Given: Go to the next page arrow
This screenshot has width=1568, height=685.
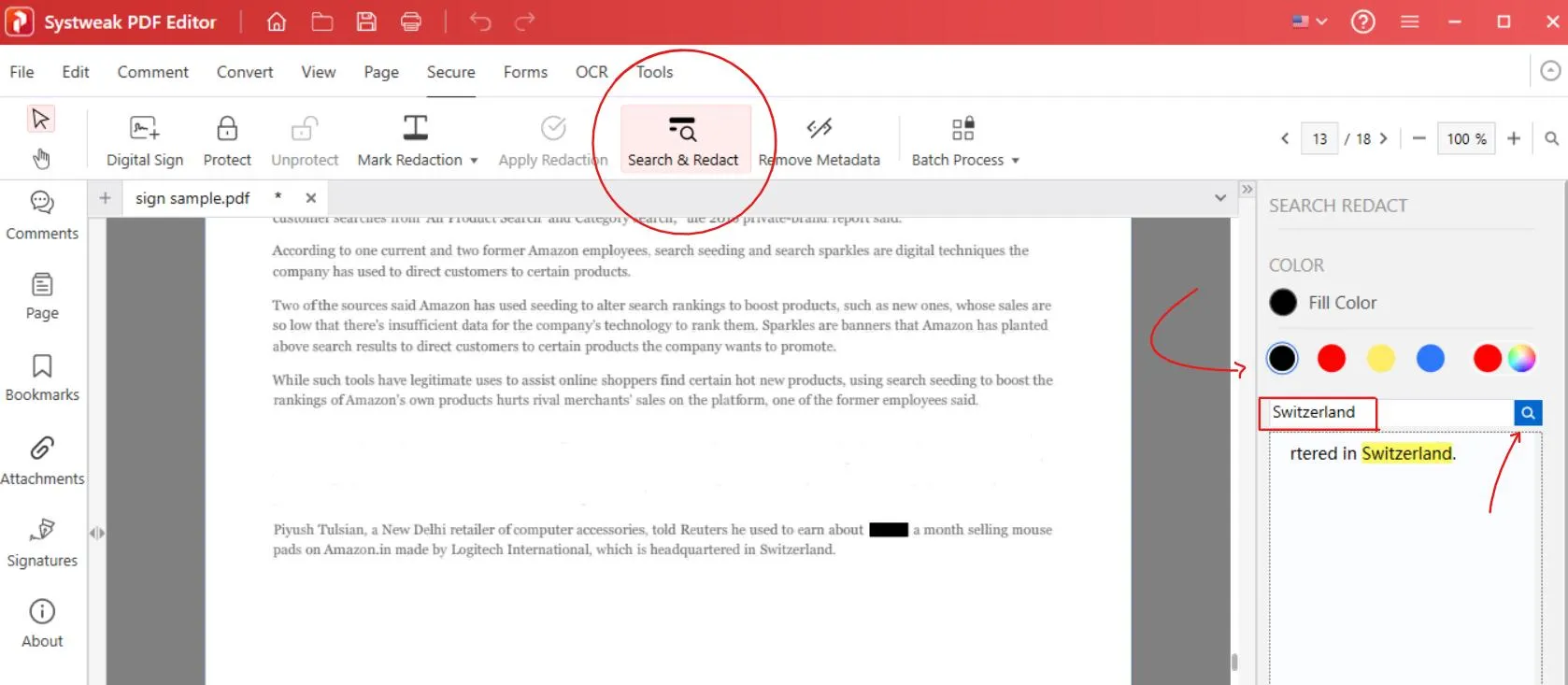Looking at the screenshot, I should tap(1384, 138).
